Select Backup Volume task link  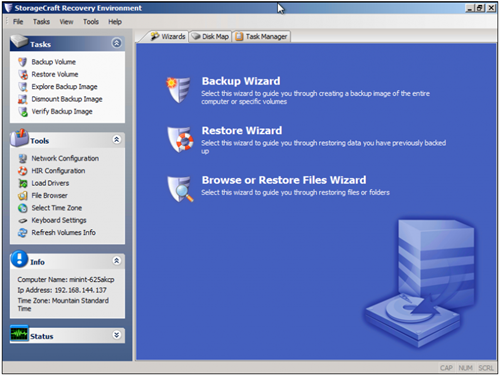tap(54, 62)
